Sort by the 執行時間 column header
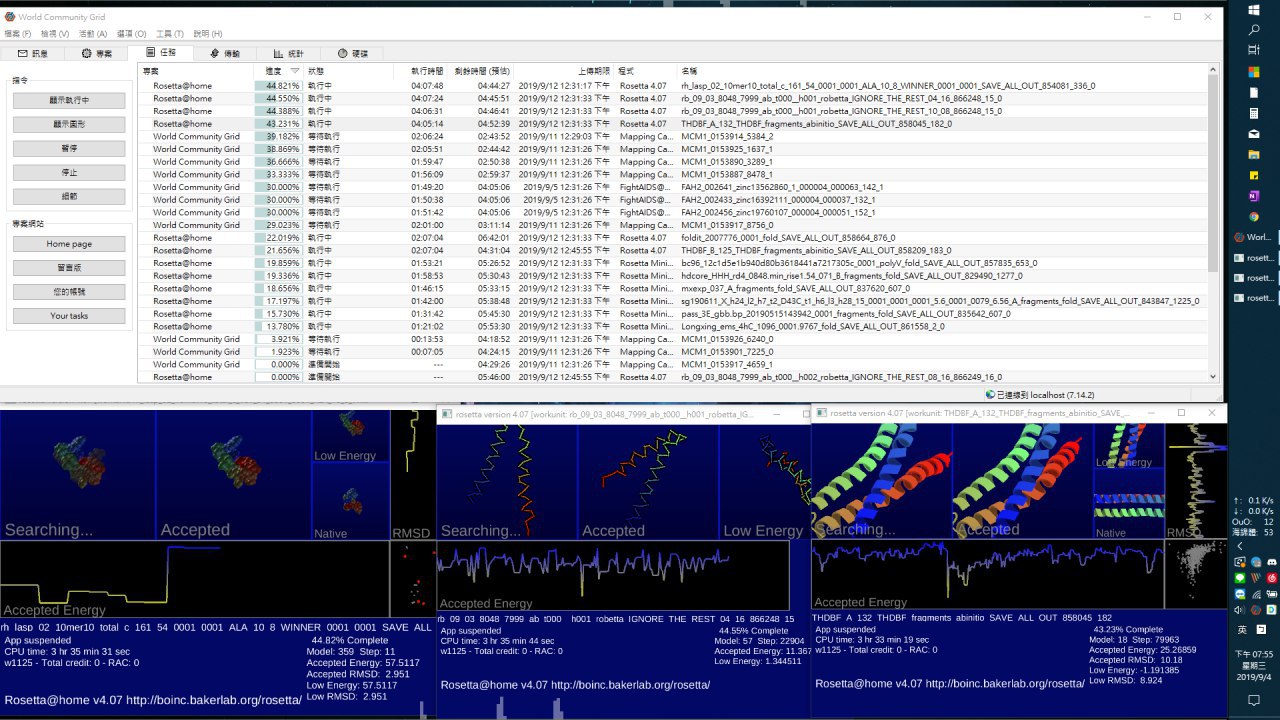Image resolution: width=1280 pixels, height=720 pixels. (x=420, y=71)
